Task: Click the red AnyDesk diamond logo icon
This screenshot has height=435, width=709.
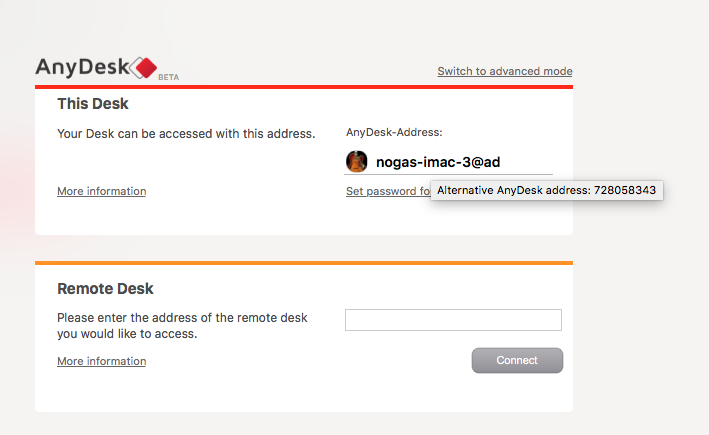Action: coord(146,68)
